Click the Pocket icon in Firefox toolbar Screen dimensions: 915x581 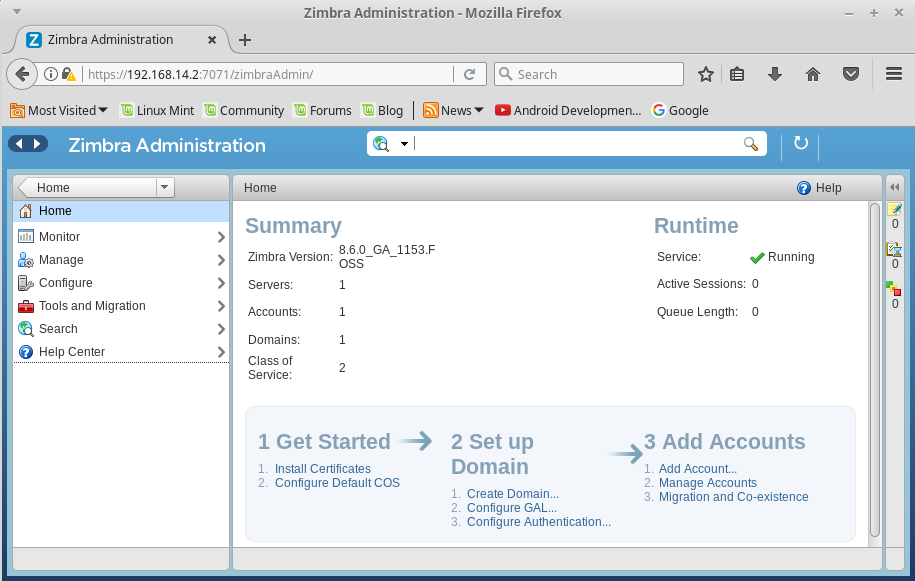(x=851, y=74)
